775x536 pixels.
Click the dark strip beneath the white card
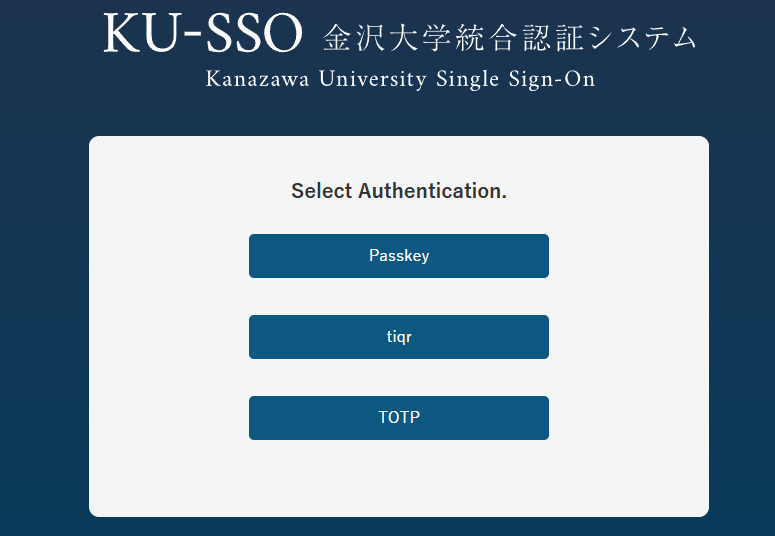[398, 527]
